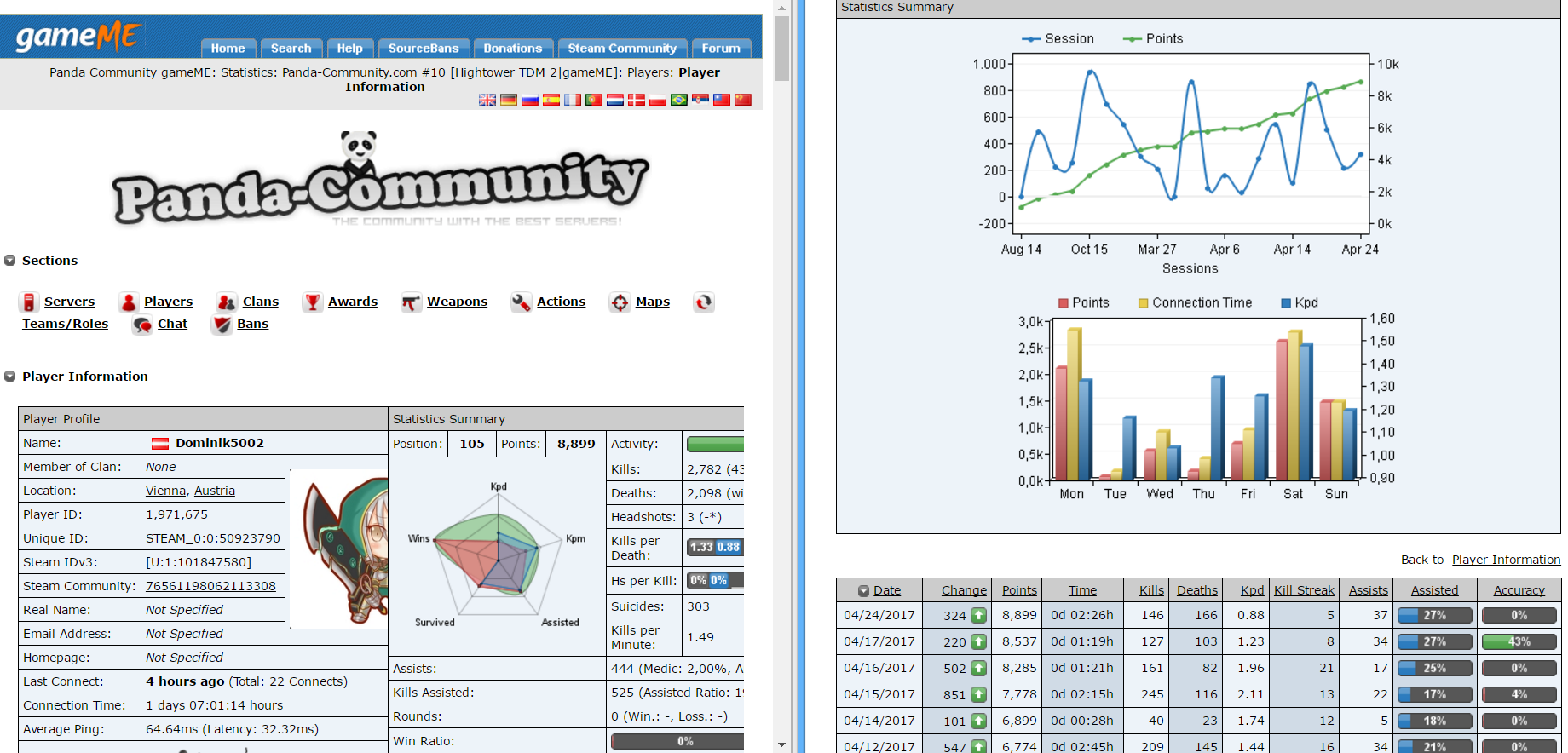The height and width of the screenshot is (753, 1568).
Task: Open the SourceBans tab
Action: coord(424,49)
